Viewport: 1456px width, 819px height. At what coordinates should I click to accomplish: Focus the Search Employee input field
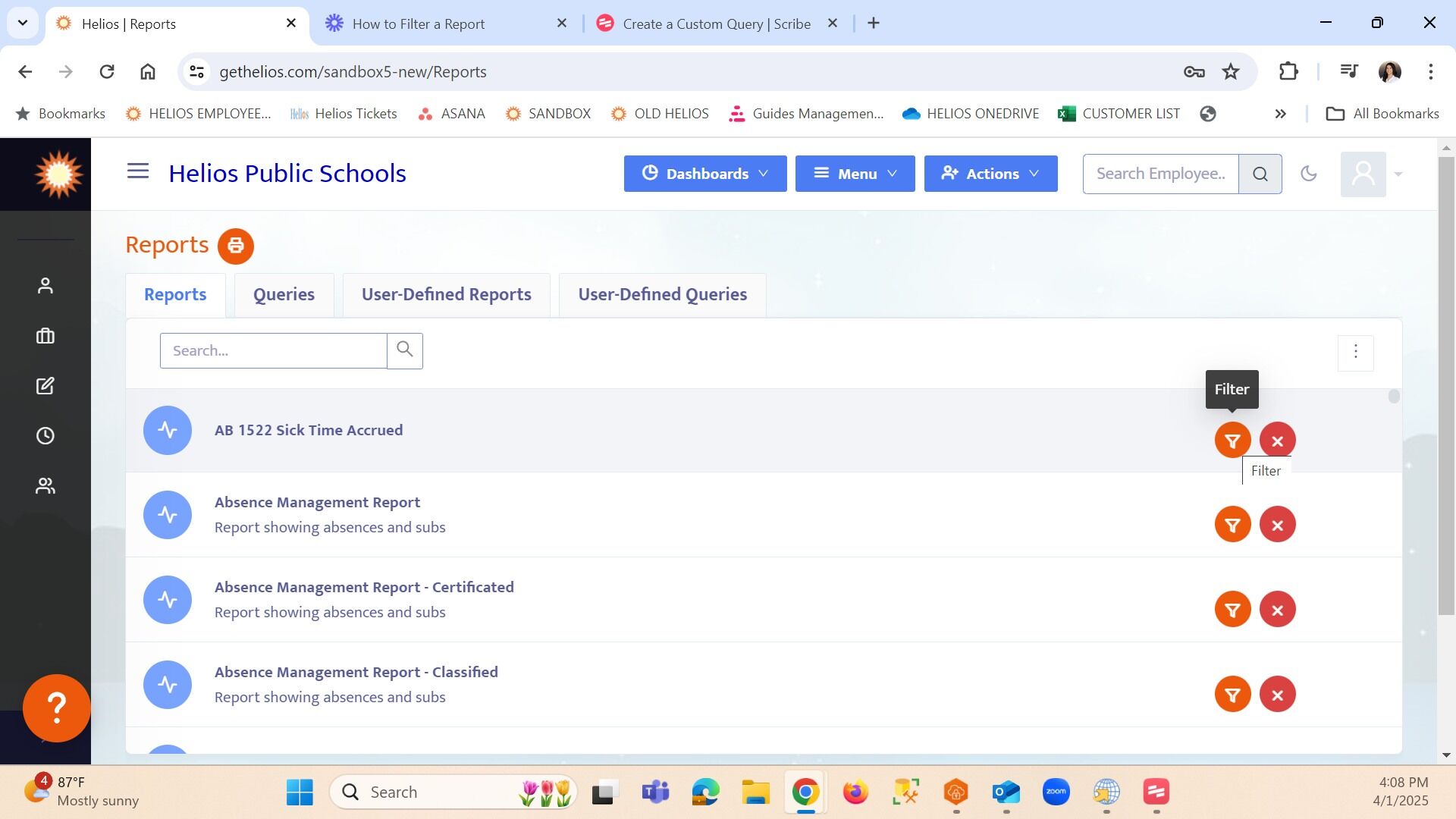point(1160,174)
